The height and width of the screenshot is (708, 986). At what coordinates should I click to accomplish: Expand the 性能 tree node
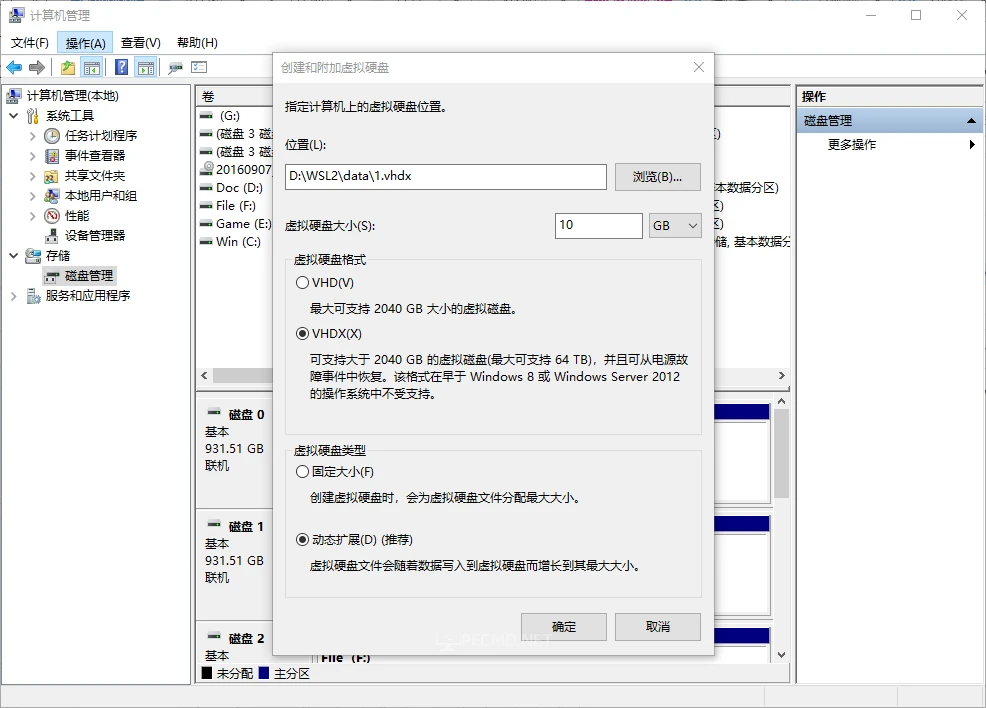pyautogui.click(x=33, y=216)
